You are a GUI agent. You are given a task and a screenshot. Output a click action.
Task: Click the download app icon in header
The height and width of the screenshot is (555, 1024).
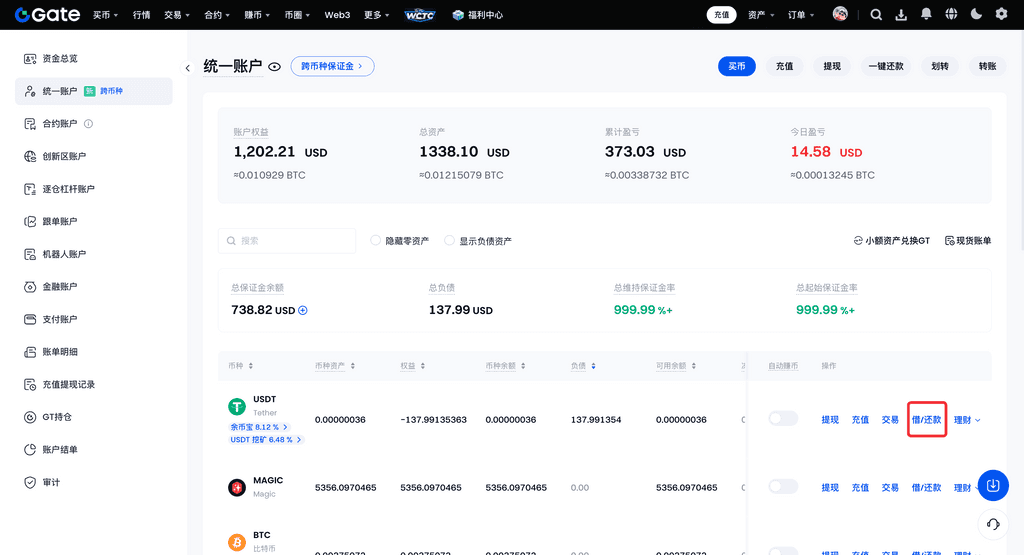coord(901,14)
